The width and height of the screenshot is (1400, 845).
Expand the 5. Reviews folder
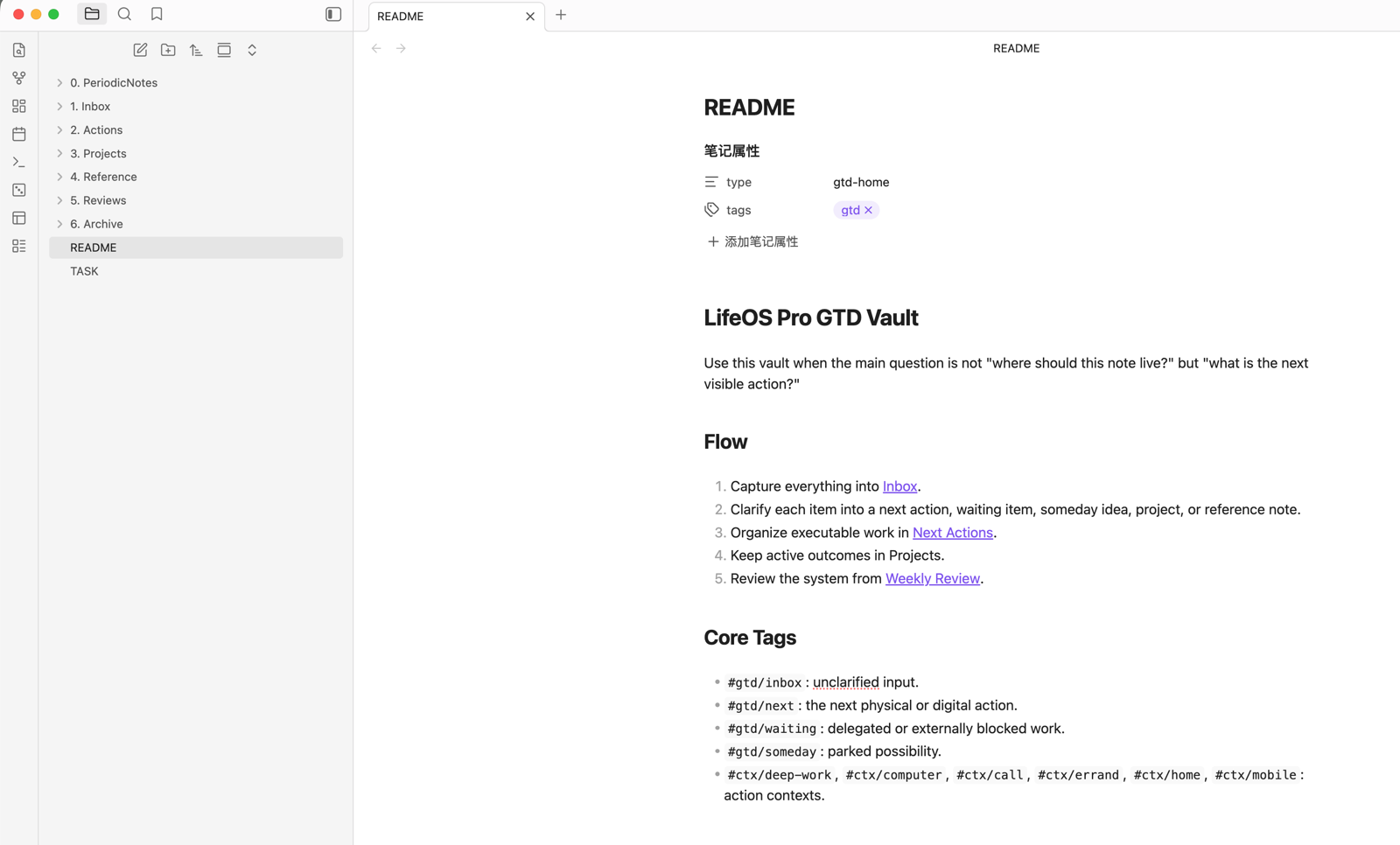click(196, 200)
